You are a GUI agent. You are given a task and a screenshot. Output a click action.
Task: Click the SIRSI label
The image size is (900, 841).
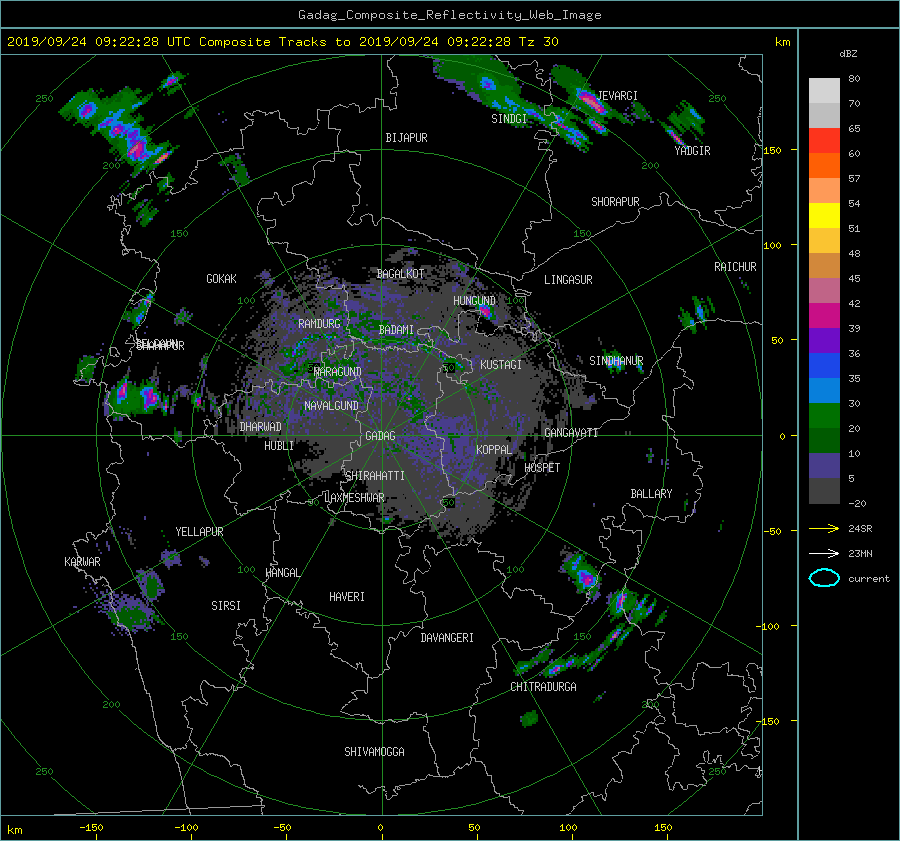(x=226, y=606)
